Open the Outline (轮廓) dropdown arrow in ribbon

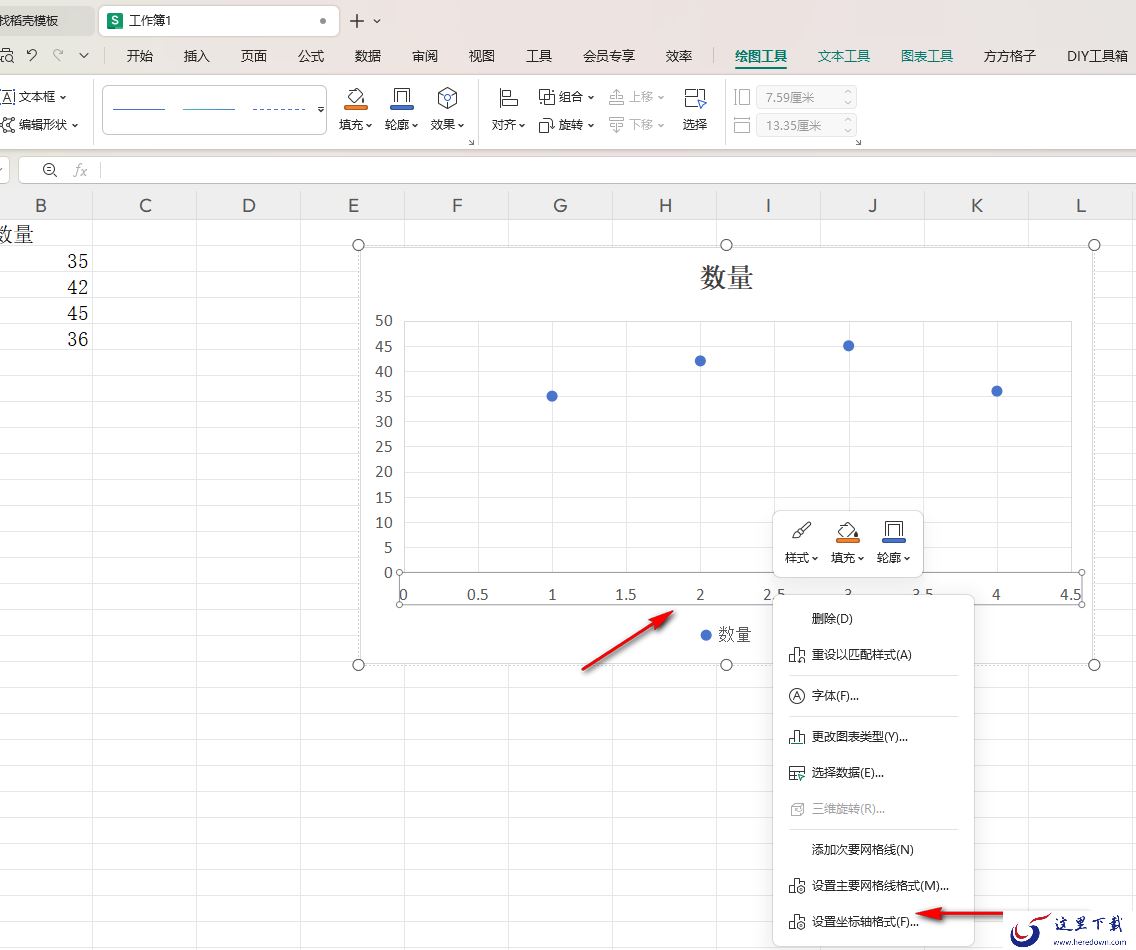click(415, 125)
